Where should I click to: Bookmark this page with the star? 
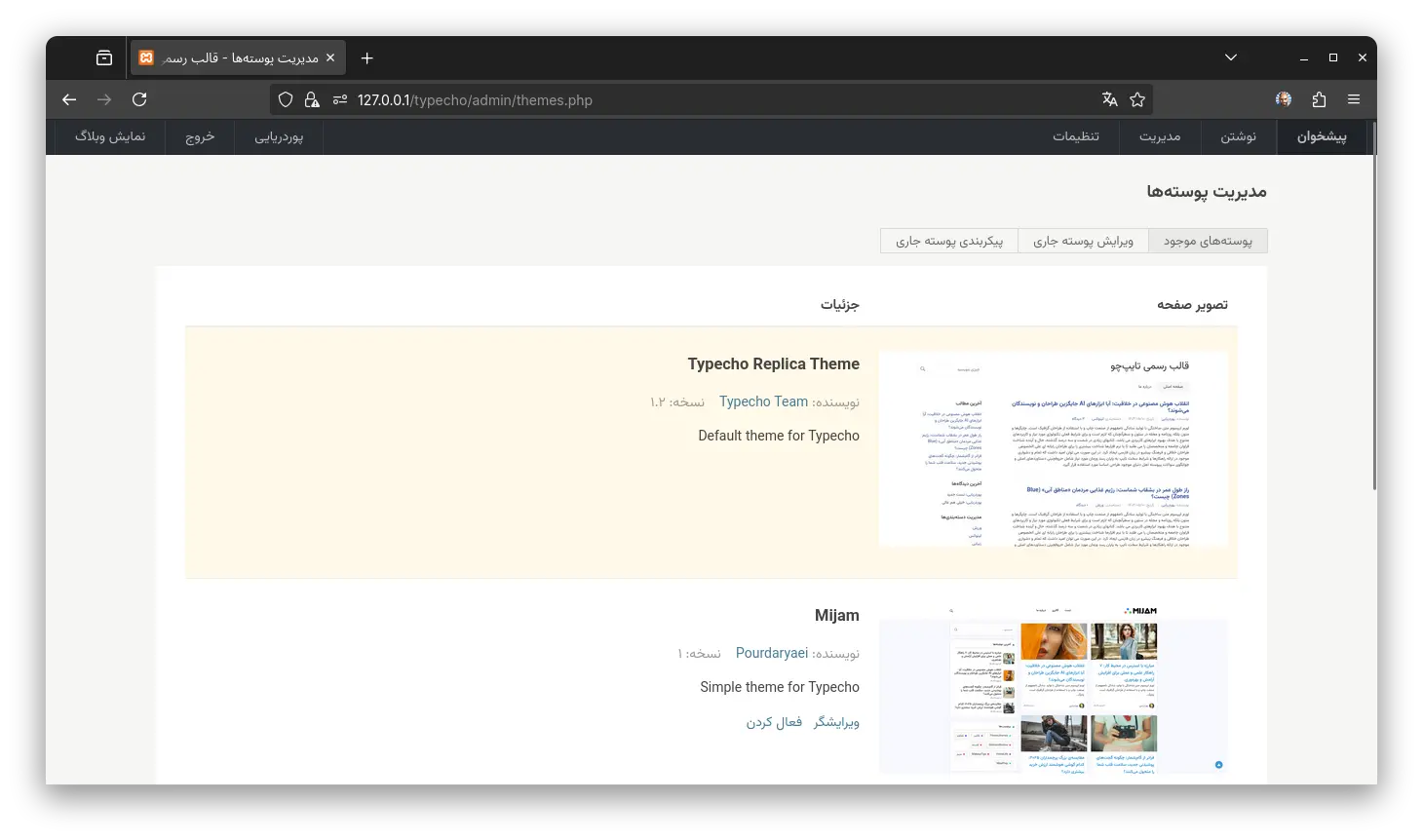pos(1136,99)
